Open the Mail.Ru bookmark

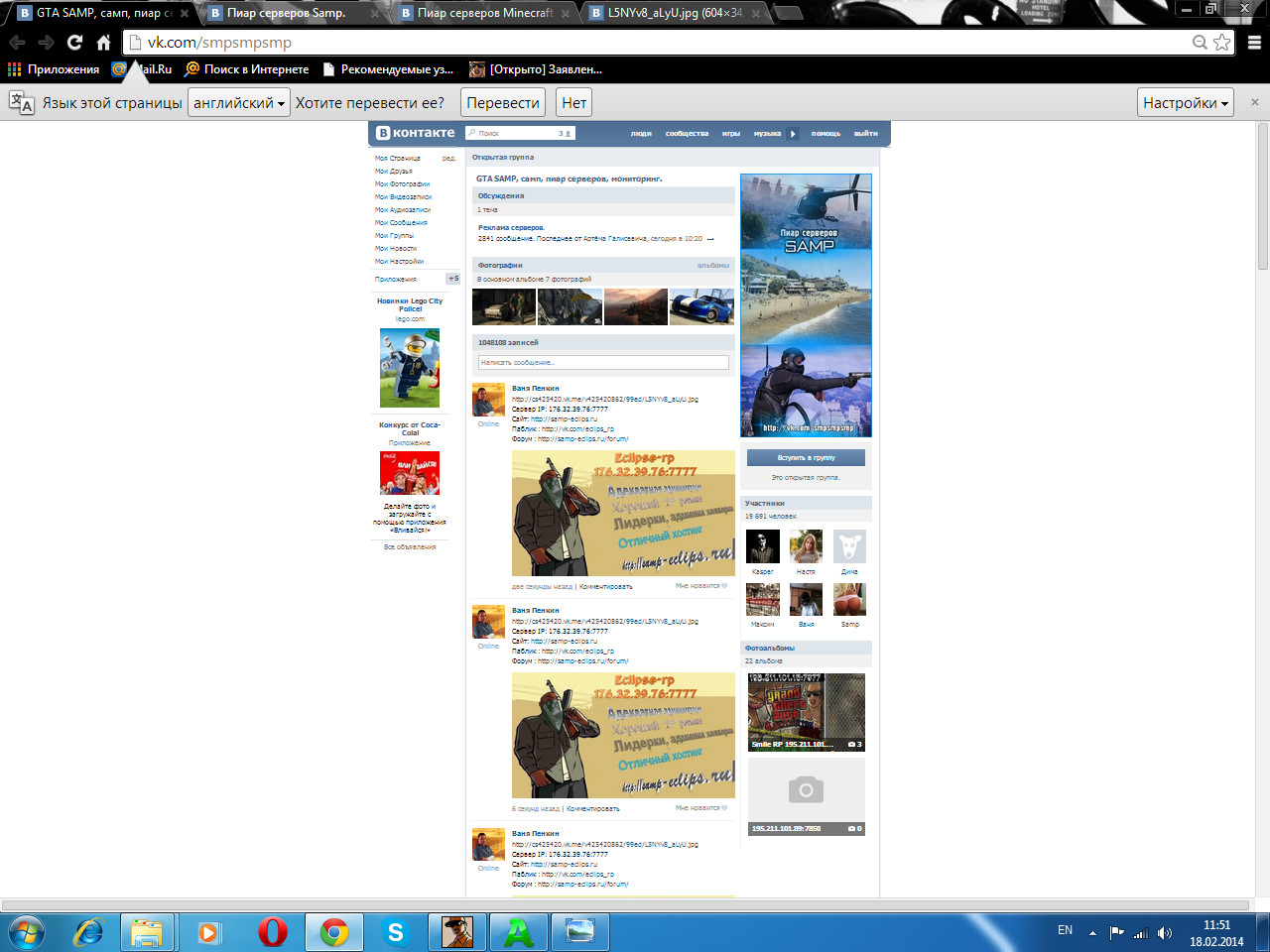[142, 69]
